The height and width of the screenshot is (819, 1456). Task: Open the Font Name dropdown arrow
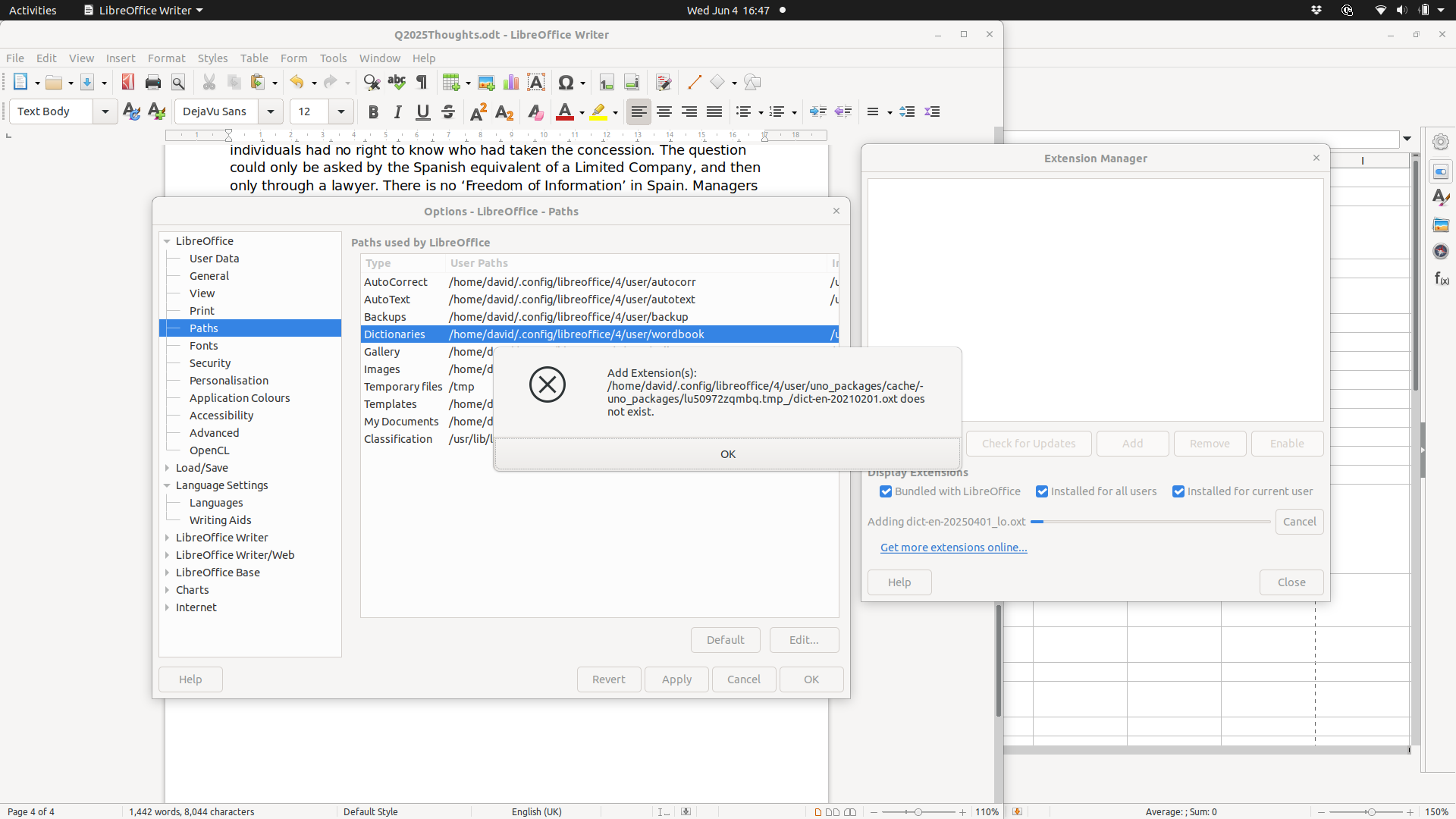[x=271, y=111]
